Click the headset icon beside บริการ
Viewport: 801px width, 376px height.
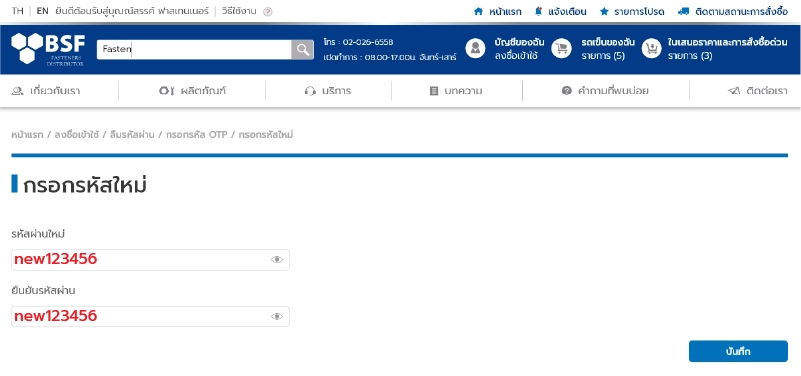pyautogui.click(x=310, y=91)
